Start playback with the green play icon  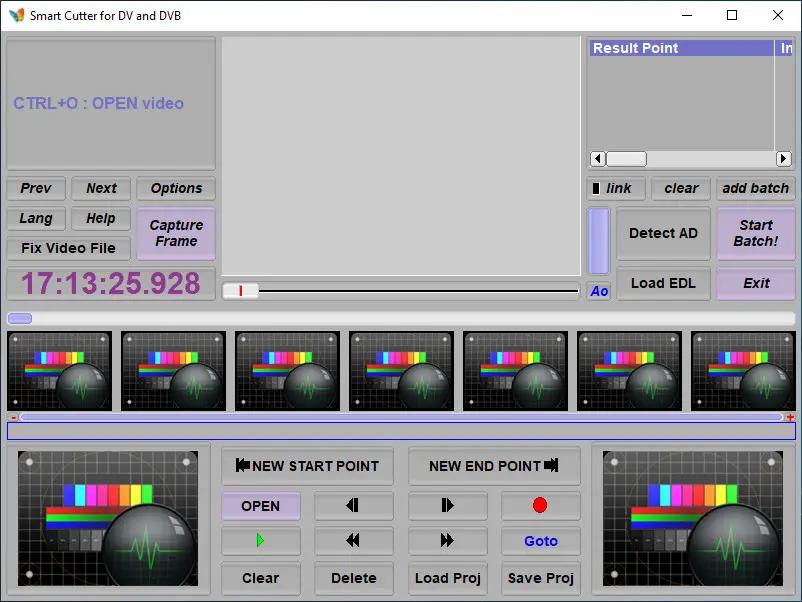(260, 541)
